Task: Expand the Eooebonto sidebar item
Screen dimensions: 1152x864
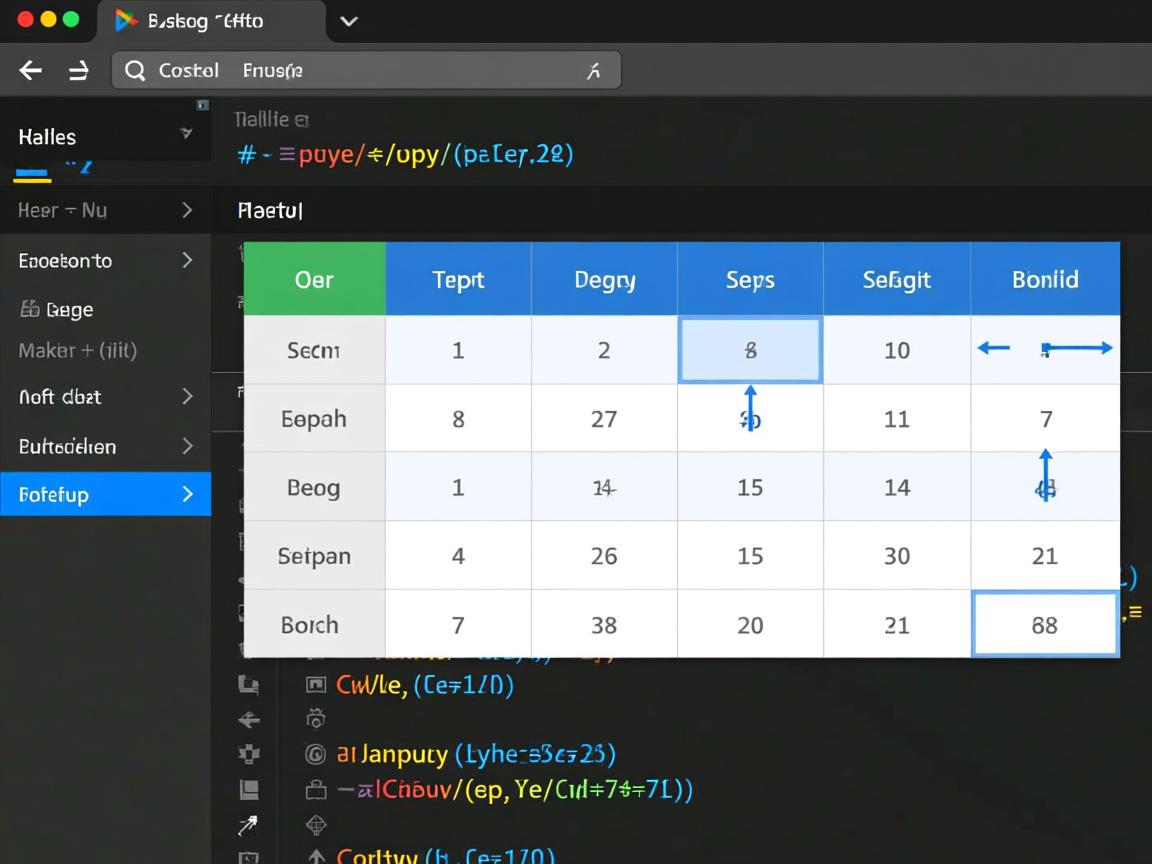Action: point(187,260)
